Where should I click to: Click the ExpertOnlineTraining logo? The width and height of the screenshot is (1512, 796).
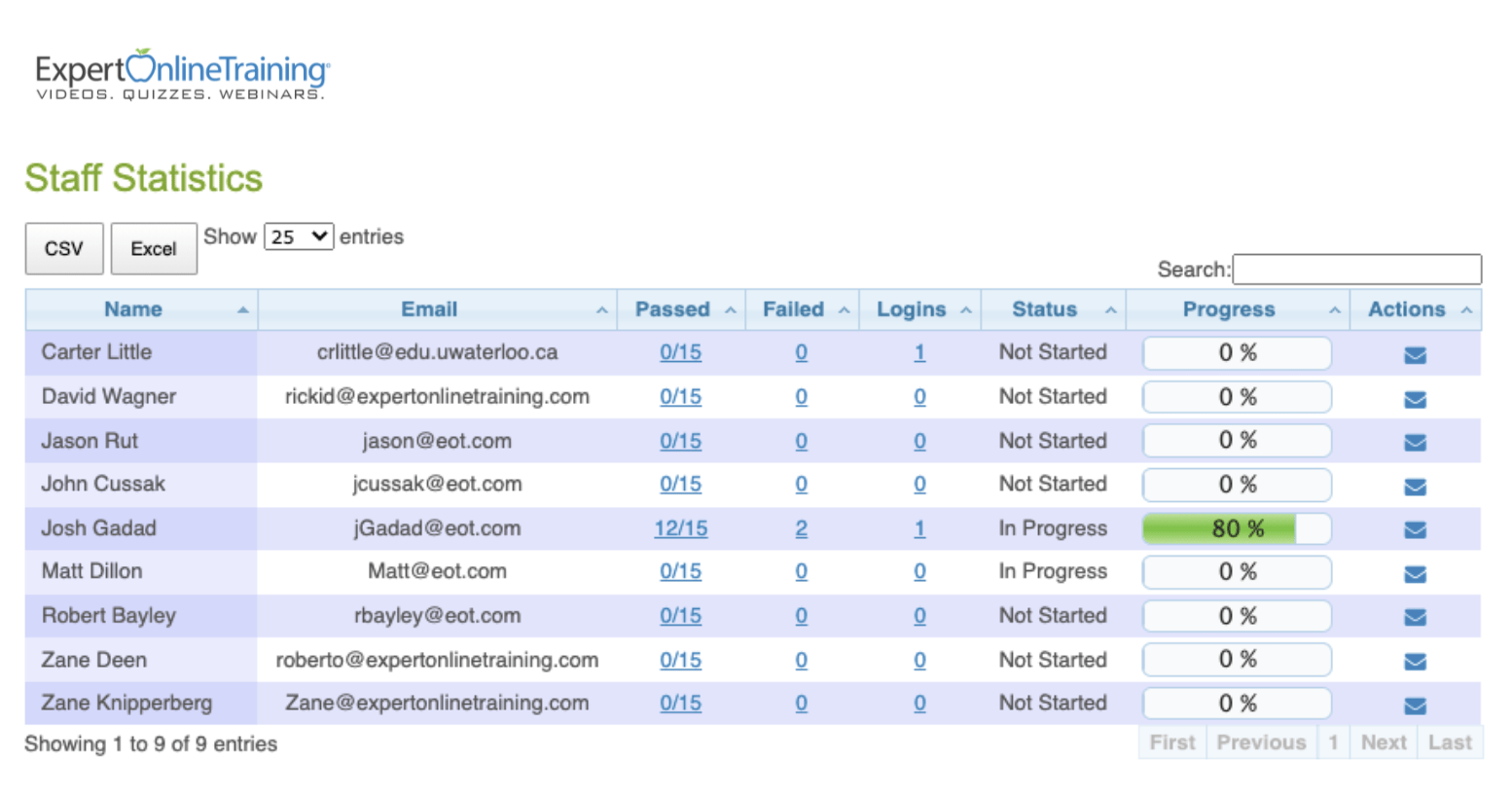point(183,74)
